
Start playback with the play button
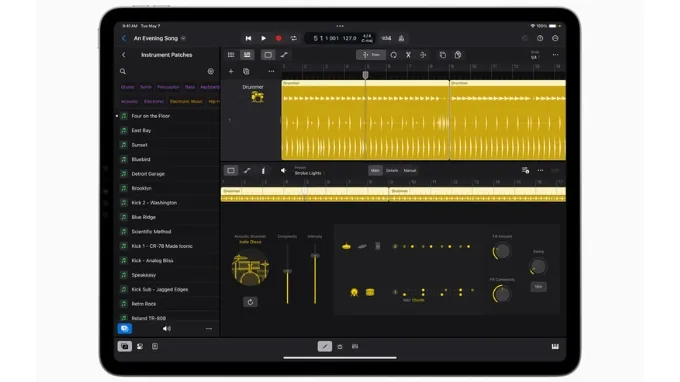click(263, 38)
